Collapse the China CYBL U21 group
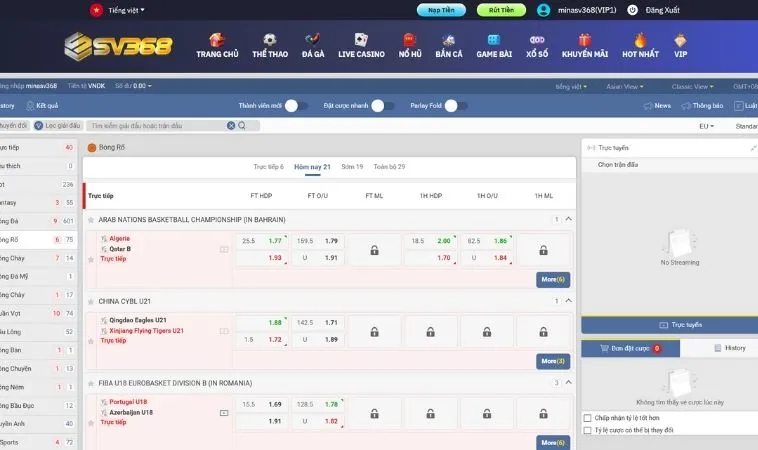The height and width of the screenshot is (450, 758). (568, 301)
